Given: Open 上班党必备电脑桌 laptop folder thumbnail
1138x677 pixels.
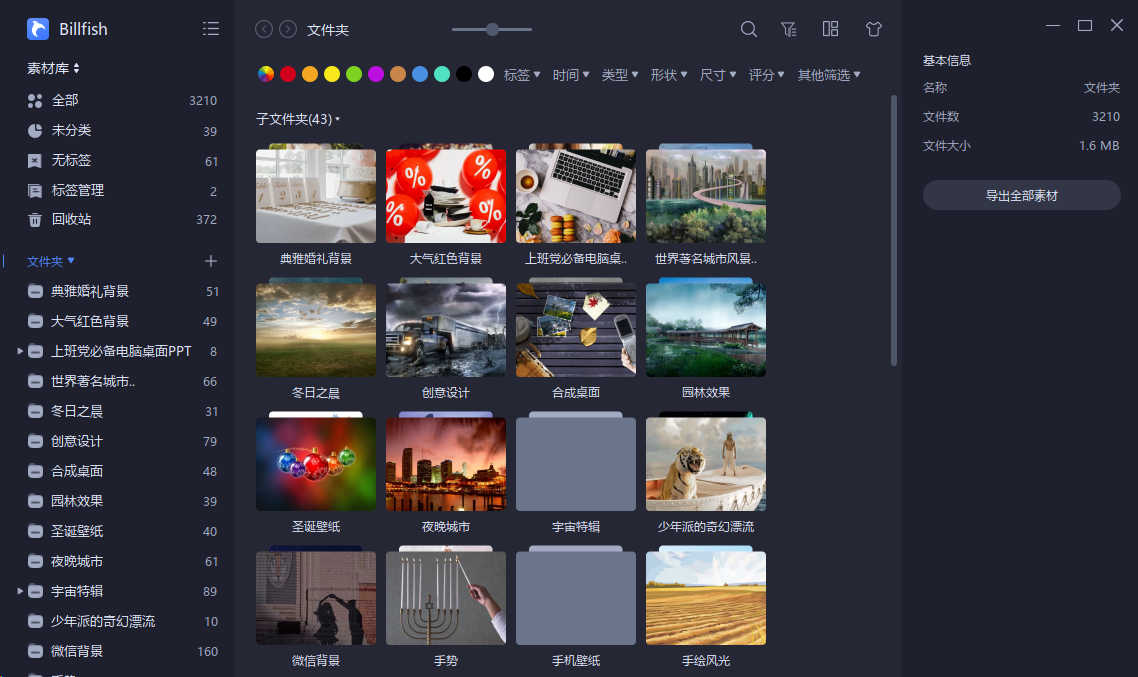Looking at the screenshot, I should [576, 194].
